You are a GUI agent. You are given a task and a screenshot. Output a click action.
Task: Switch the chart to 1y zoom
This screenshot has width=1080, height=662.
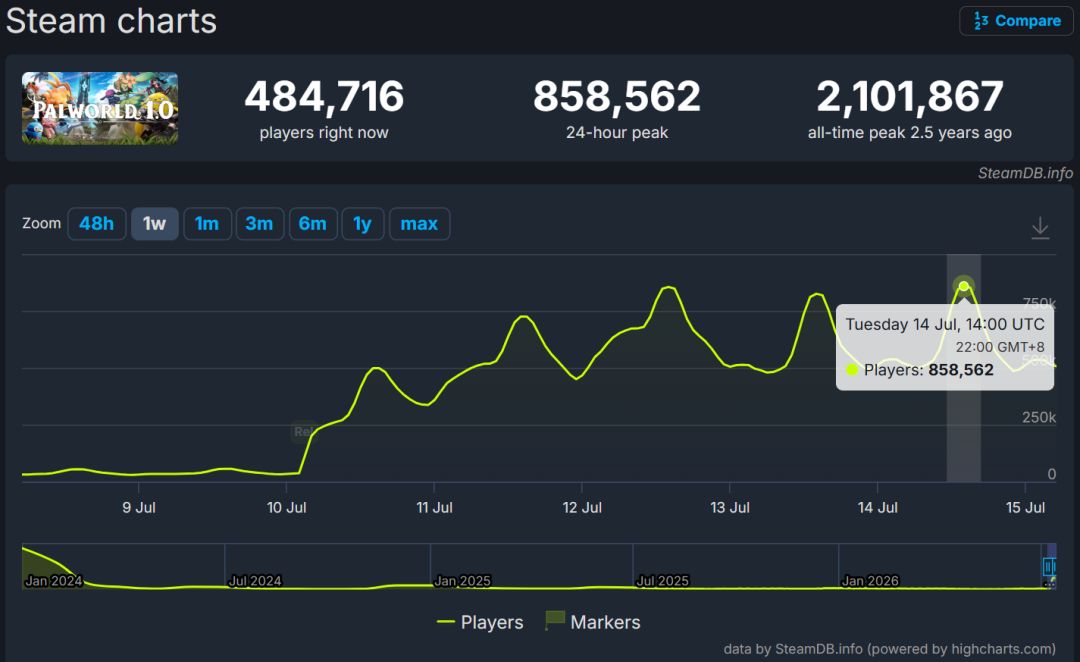[x=362, y=224]
